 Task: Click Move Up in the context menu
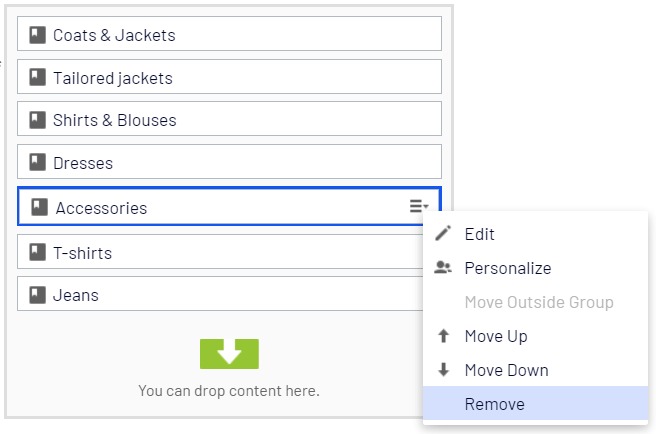click(x=496, y=336)
